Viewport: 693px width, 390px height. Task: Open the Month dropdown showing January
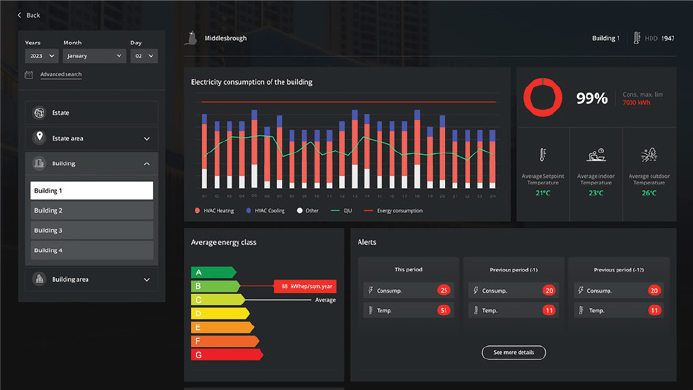pos(94,56)
